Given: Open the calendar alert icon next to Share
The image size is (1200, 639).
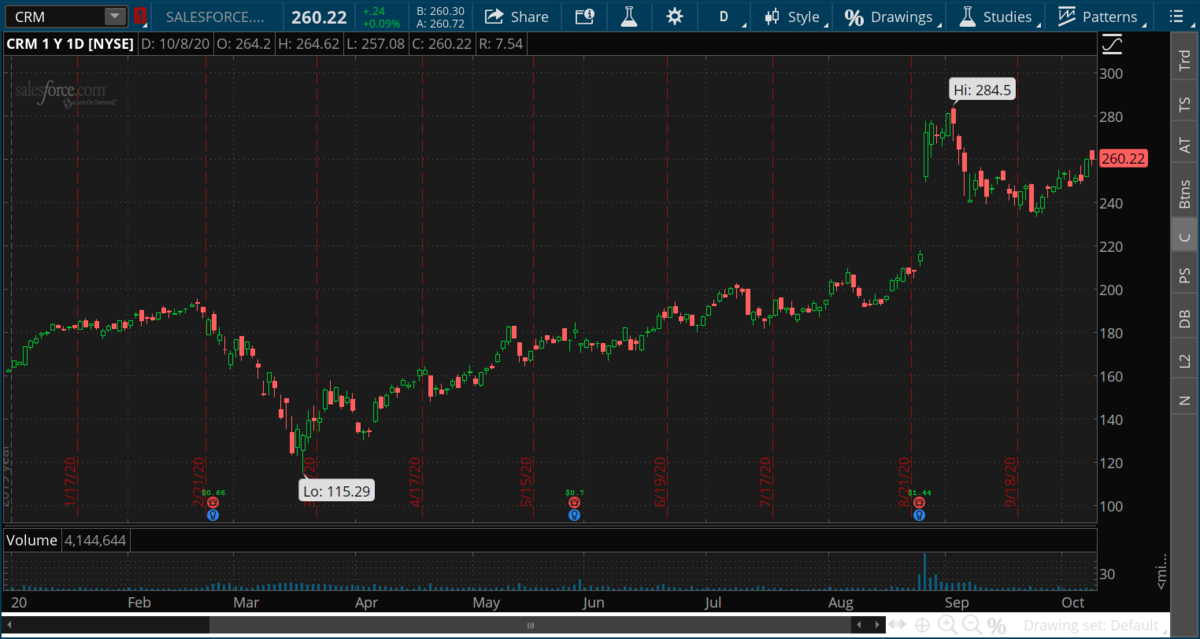Looking at the screenshot, I should click(585, 16).
